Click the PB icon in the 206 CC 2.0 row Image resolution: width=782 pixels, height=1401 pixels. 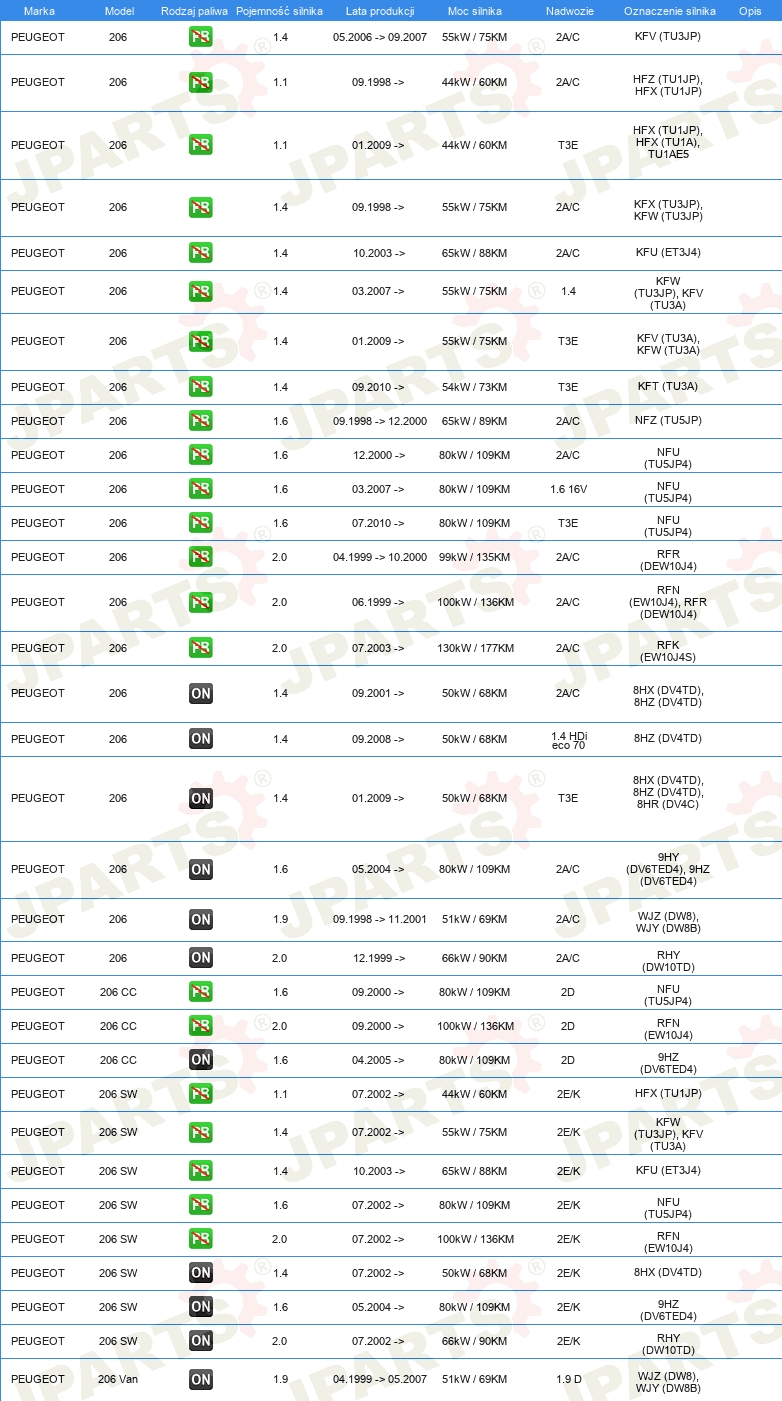201,1026
